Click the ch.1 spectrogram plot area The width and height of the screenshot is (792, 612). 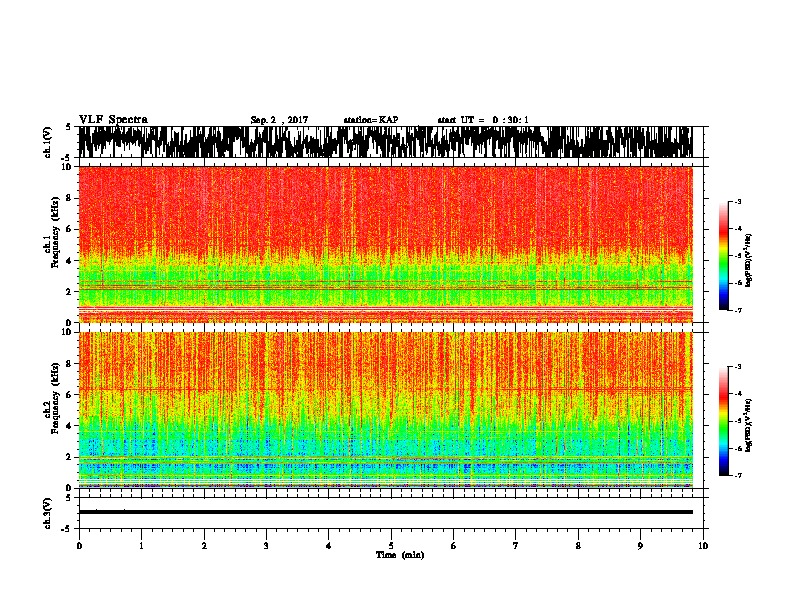(385, 244)
